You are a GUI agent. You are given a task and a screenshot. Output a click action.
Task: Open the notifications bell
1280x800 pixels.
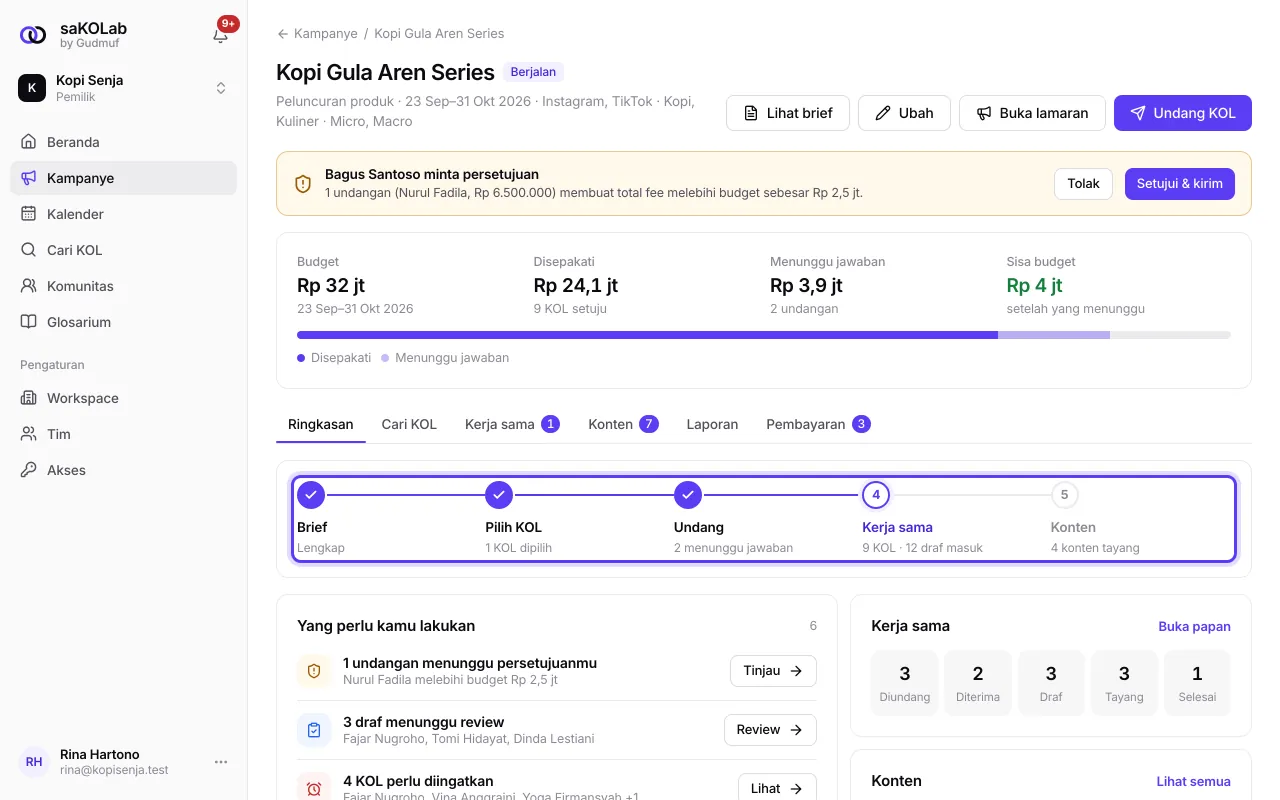click(221, 35)
